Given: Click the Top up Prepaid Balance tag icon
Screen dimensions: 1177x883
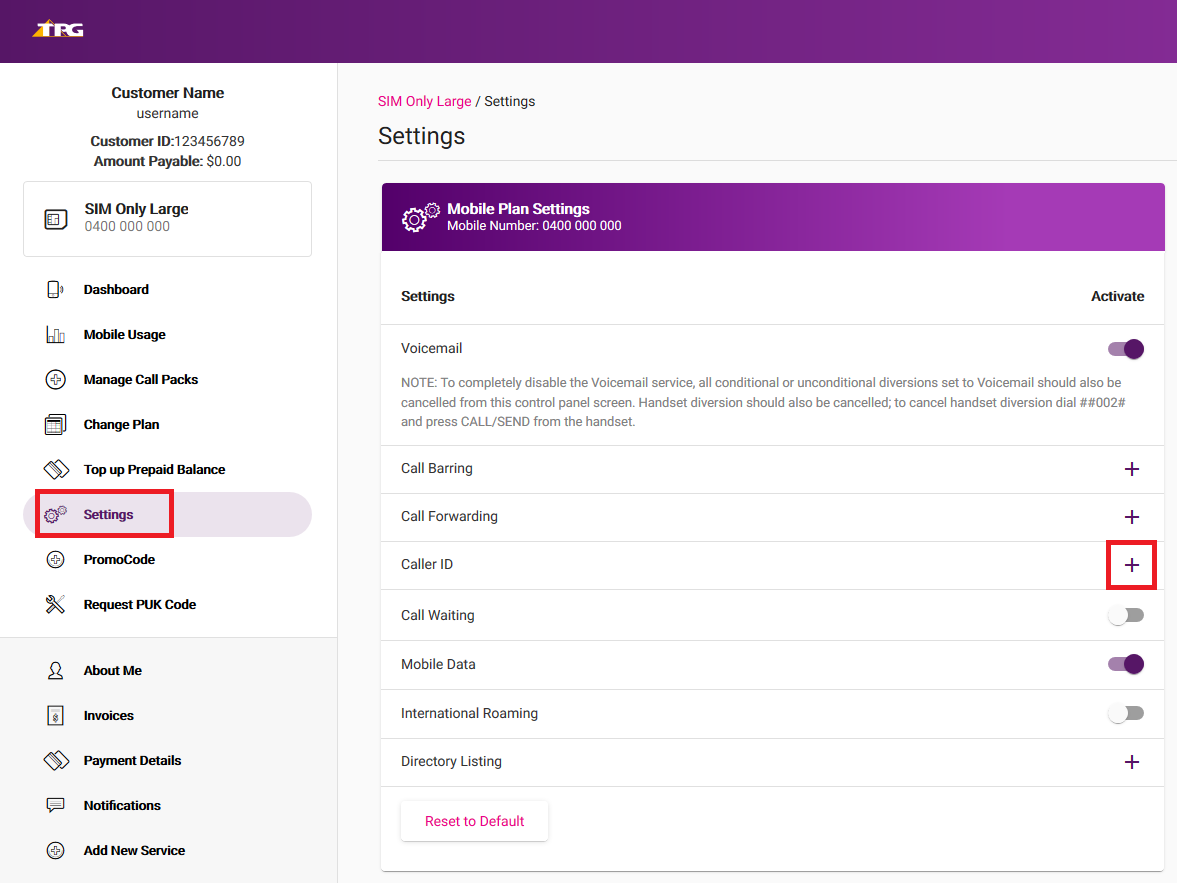Looking at the screenshot, I should coord(56,469).
